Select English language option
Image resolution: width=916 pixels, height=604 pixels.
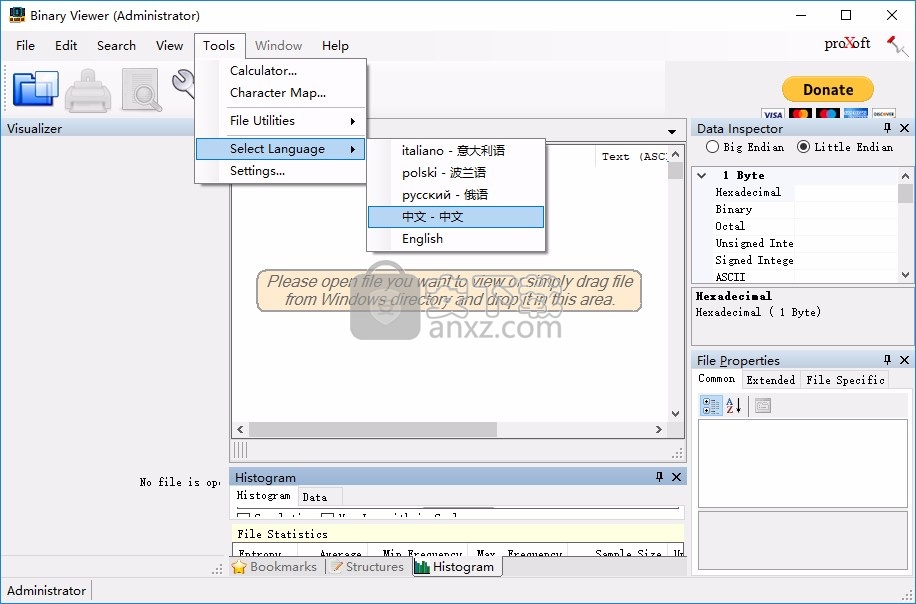[x=456, y=239]
